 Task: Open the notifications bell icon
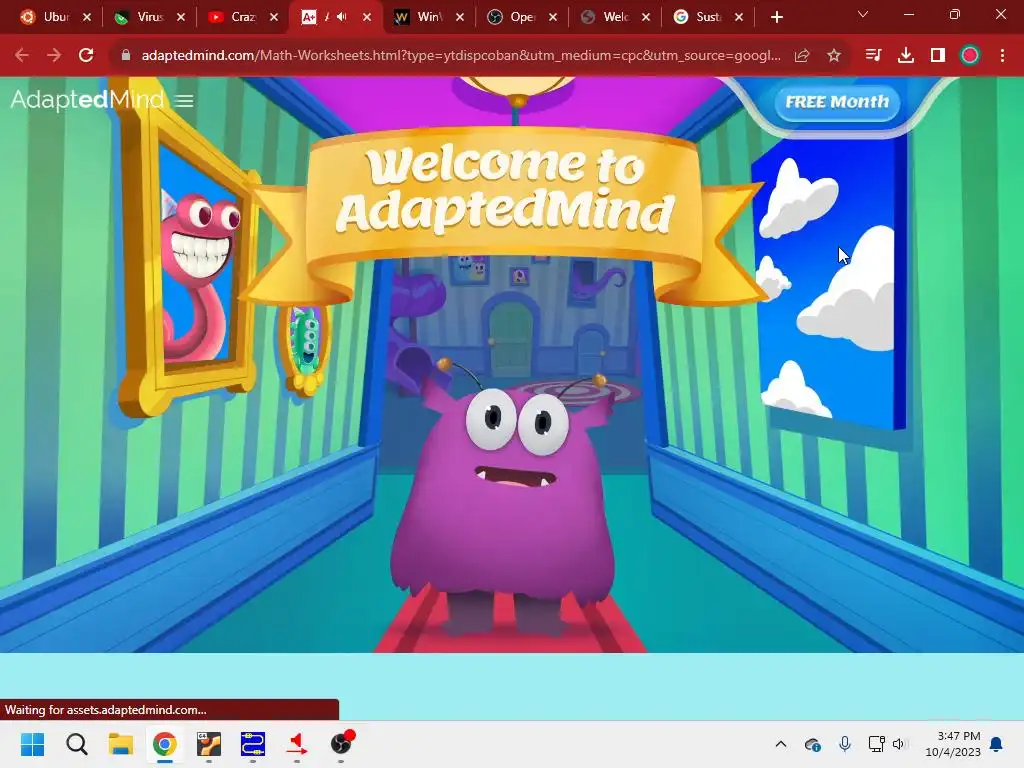coord(997,744)
